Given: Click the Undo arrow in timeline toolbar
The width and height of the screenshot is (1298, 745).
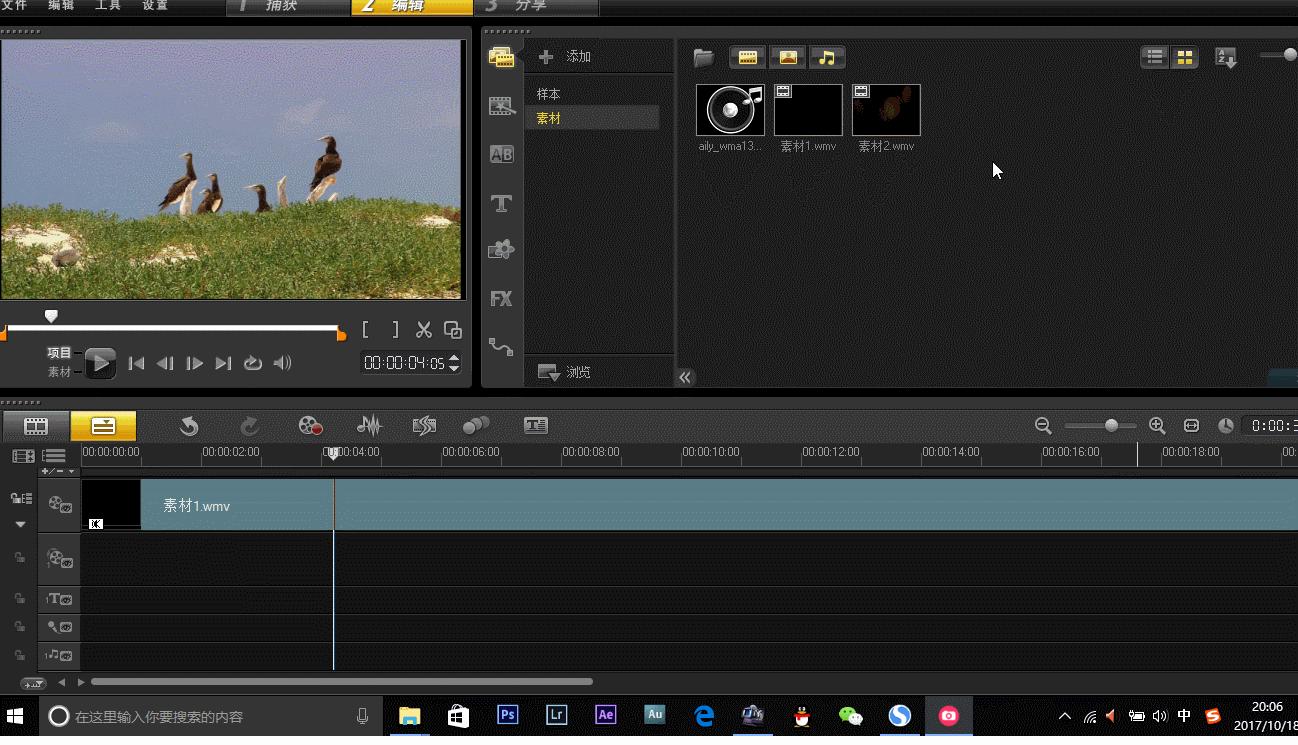Looking at the screenshot, I should (x=189, y=426).
